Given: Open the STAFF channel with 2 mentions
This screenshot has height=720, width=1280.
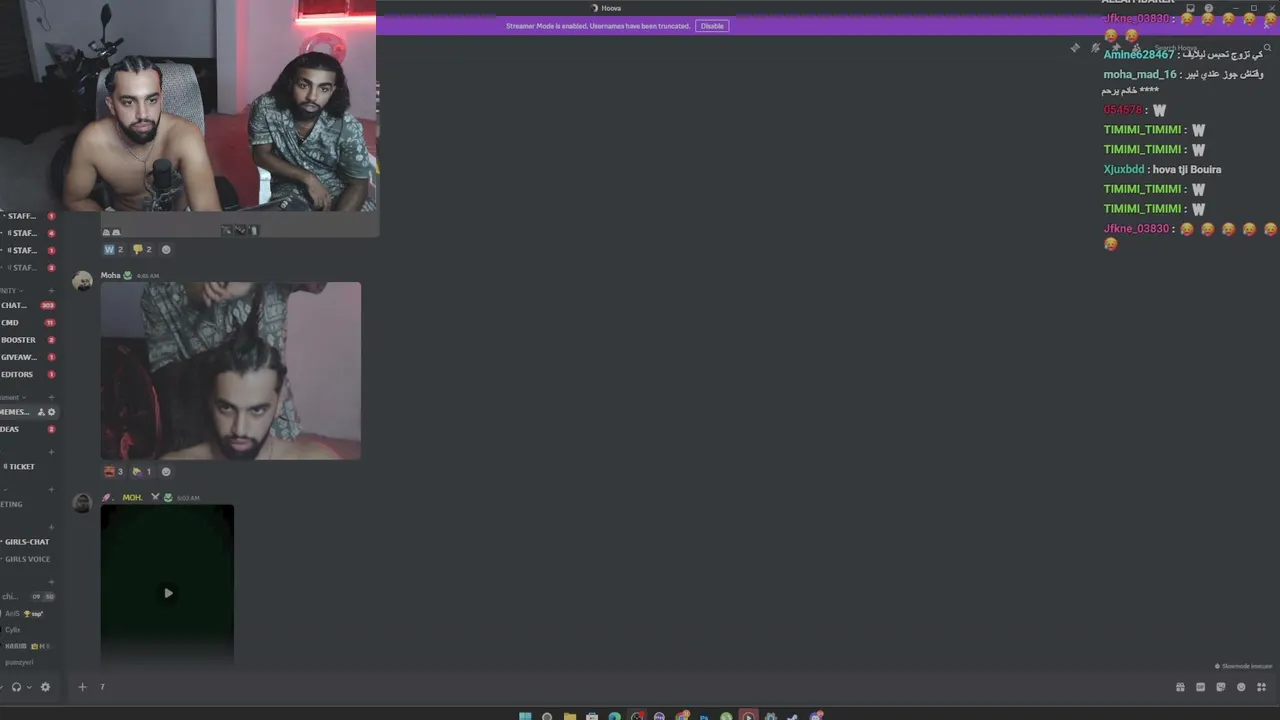Looking at the screenshot, I should [x=30, y=268].
